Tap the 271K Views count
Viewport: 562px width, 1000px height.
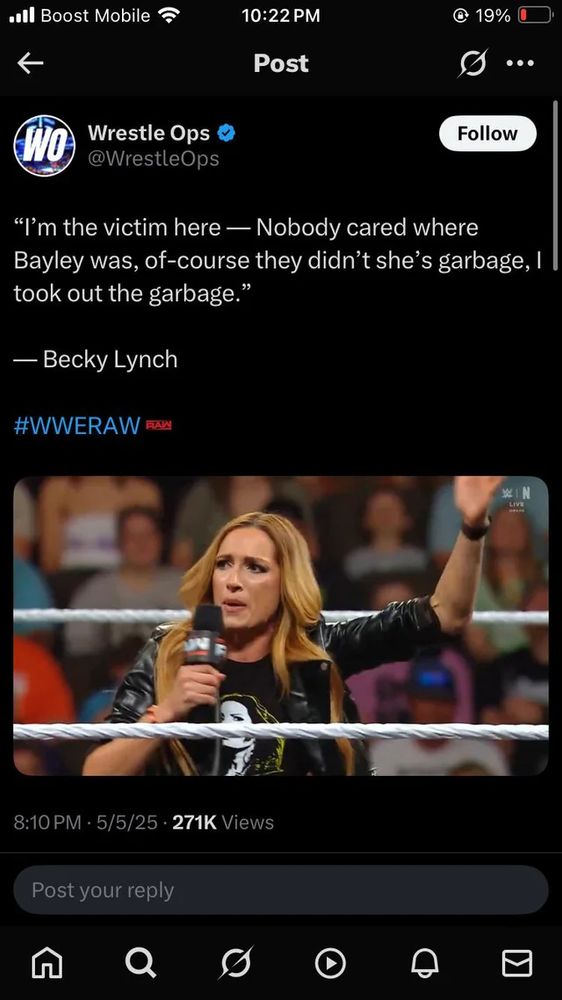[x=223, y=823]
